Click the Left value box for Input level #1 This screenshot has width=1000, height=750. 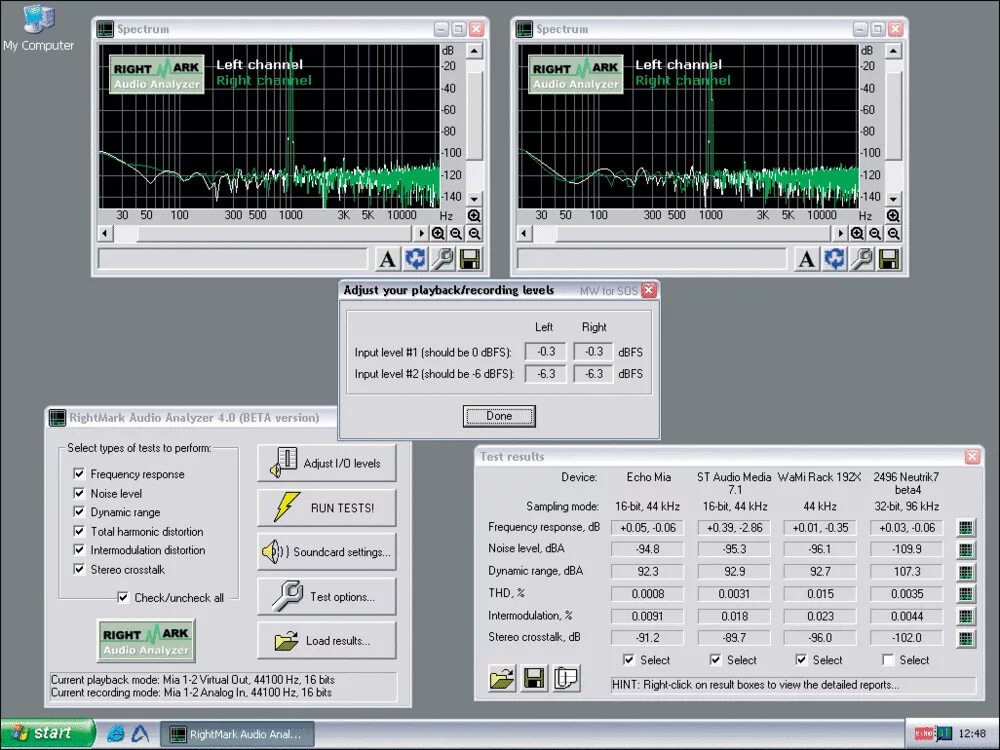click(545, 351)
